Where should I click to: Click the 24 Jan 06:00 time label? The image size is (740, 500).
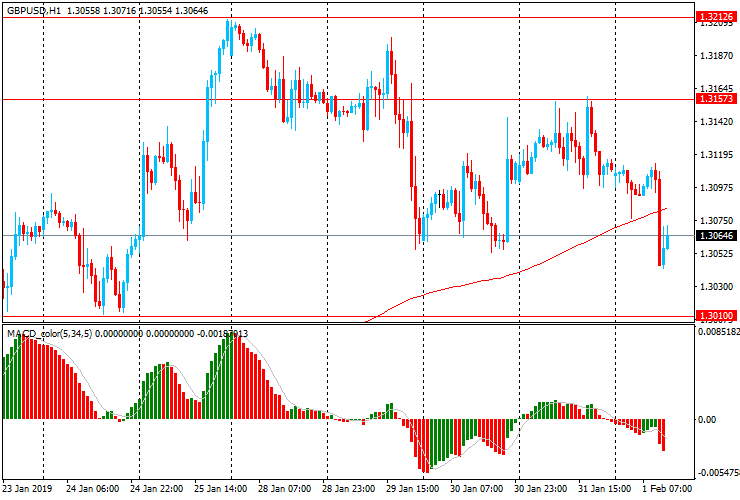point(92,489)
